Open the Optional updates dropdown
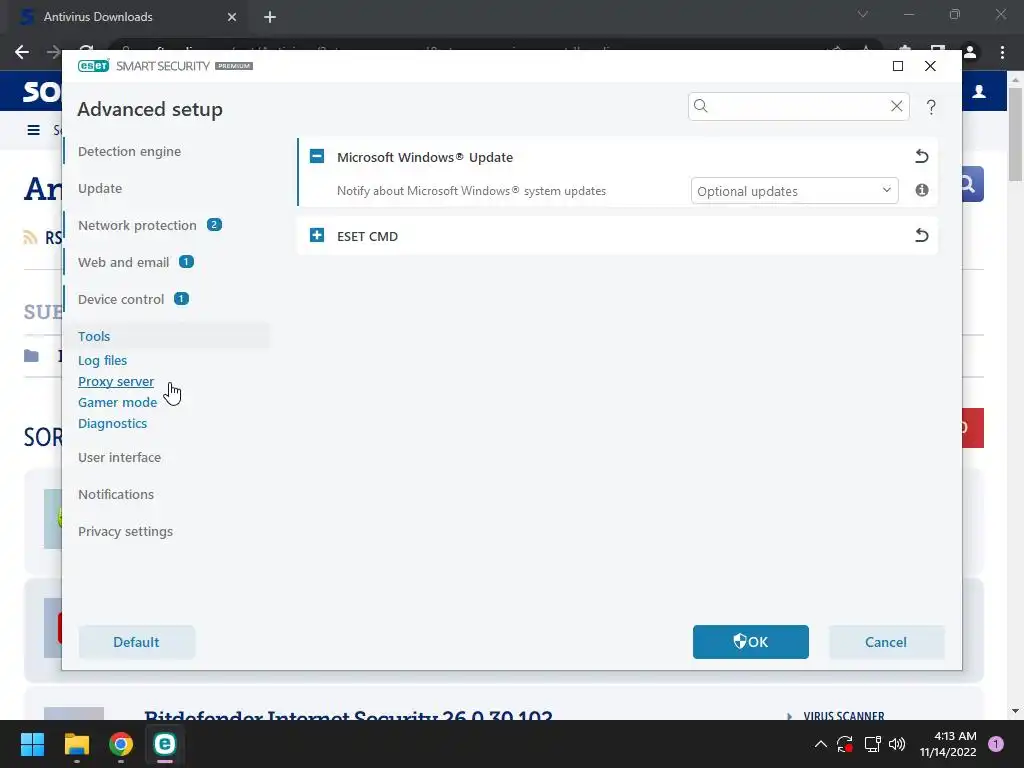This screenshot has width=1024, height=768. click(794, 191)
